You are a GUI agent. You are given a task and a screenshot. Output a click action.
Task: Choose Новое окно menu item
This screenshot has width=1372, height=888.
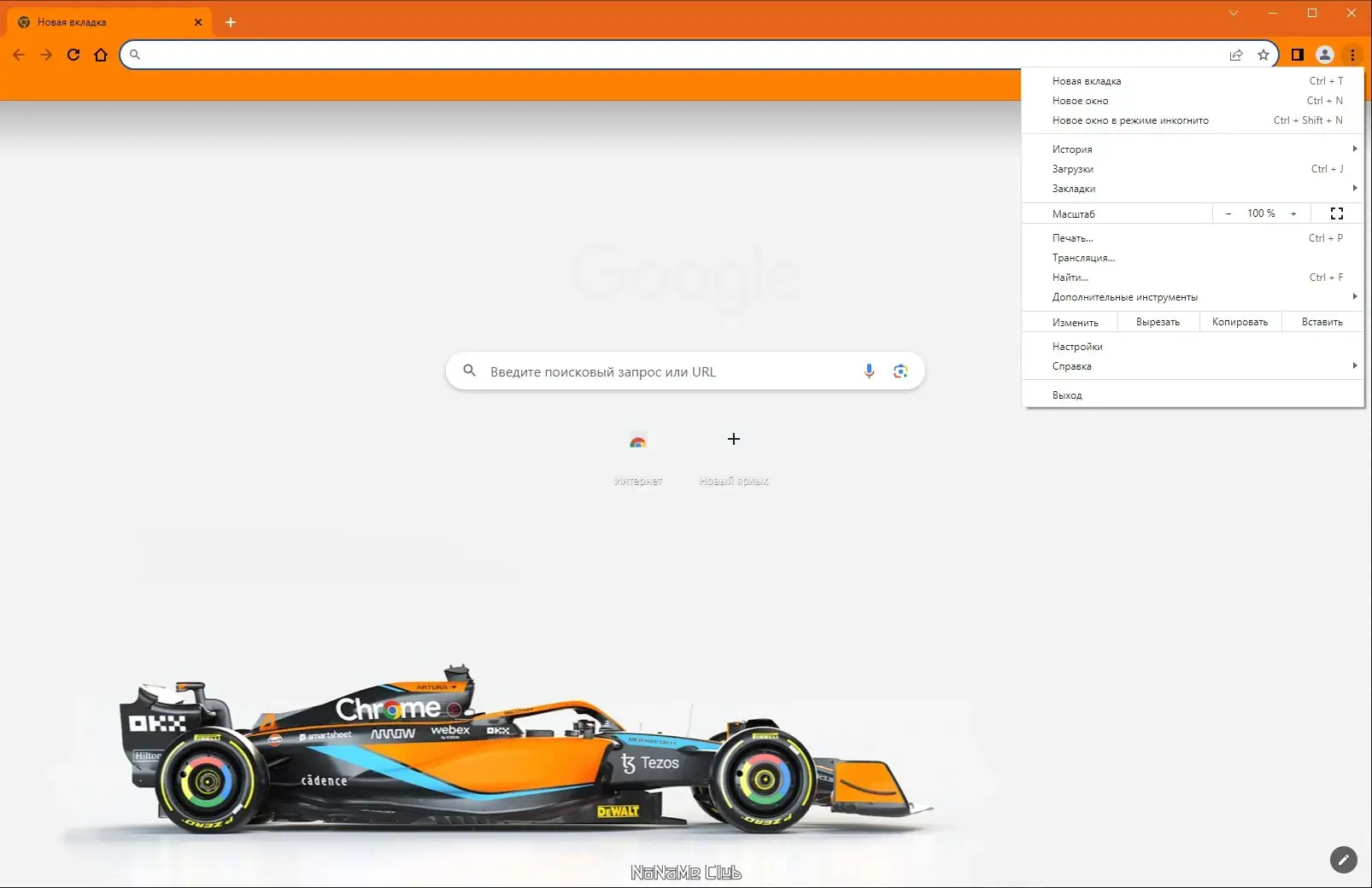click(1193, 101)
